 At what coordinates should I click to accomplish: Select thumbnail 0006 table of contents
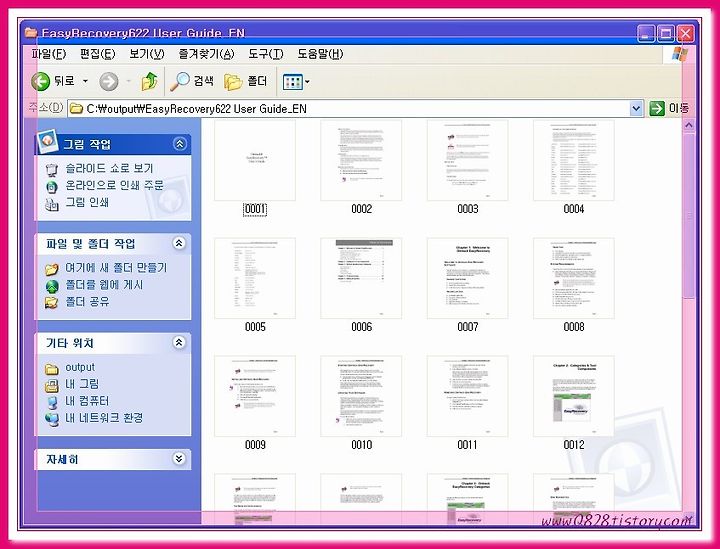tap(361, 278)
